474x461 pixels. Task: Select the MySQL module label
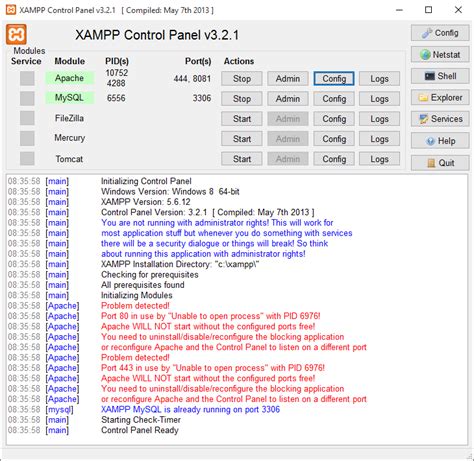click(69, 98)
